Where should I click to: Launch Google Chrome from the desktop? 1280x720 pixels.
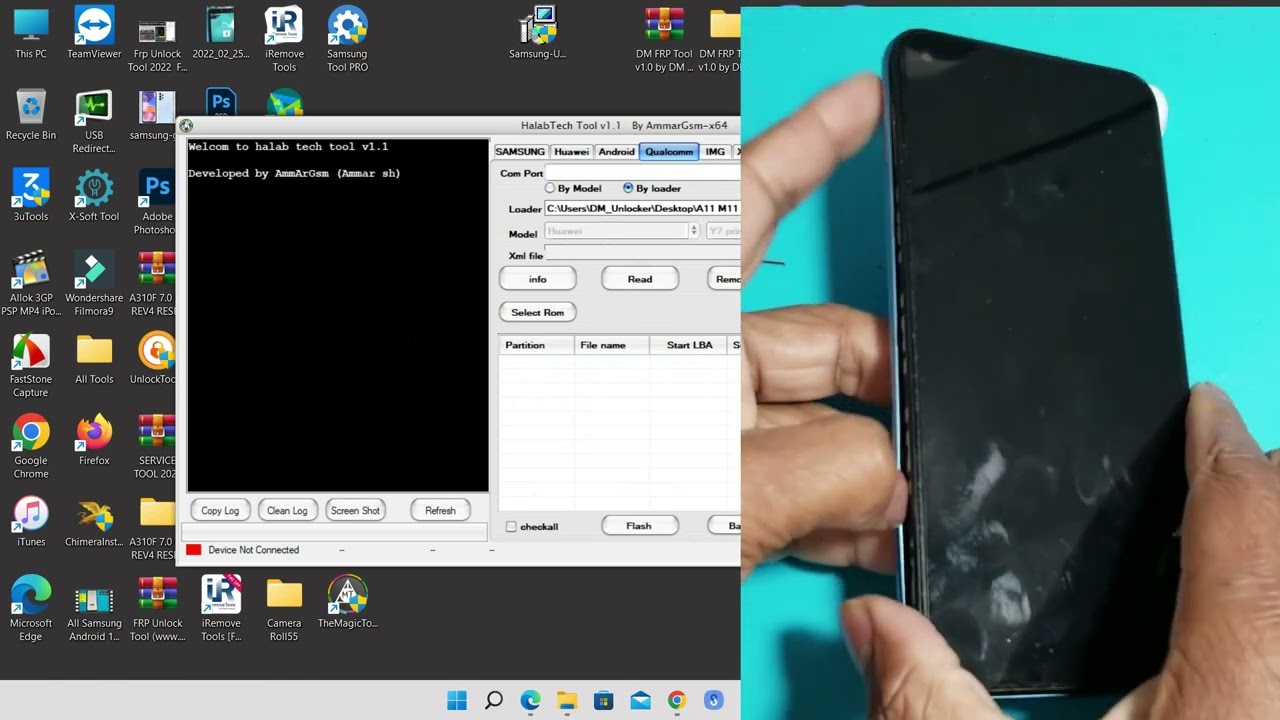[x=31, y=447]
